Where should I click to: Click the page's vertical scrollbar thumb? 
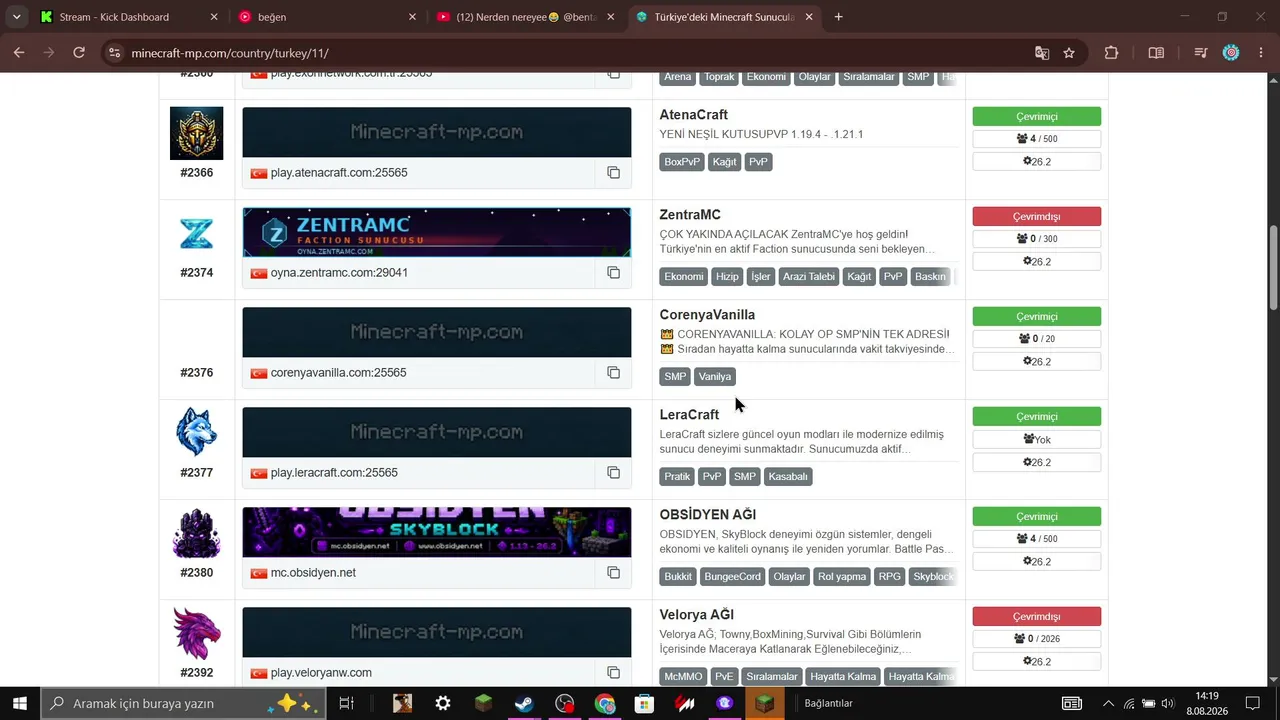click(x=1274, y=268)
